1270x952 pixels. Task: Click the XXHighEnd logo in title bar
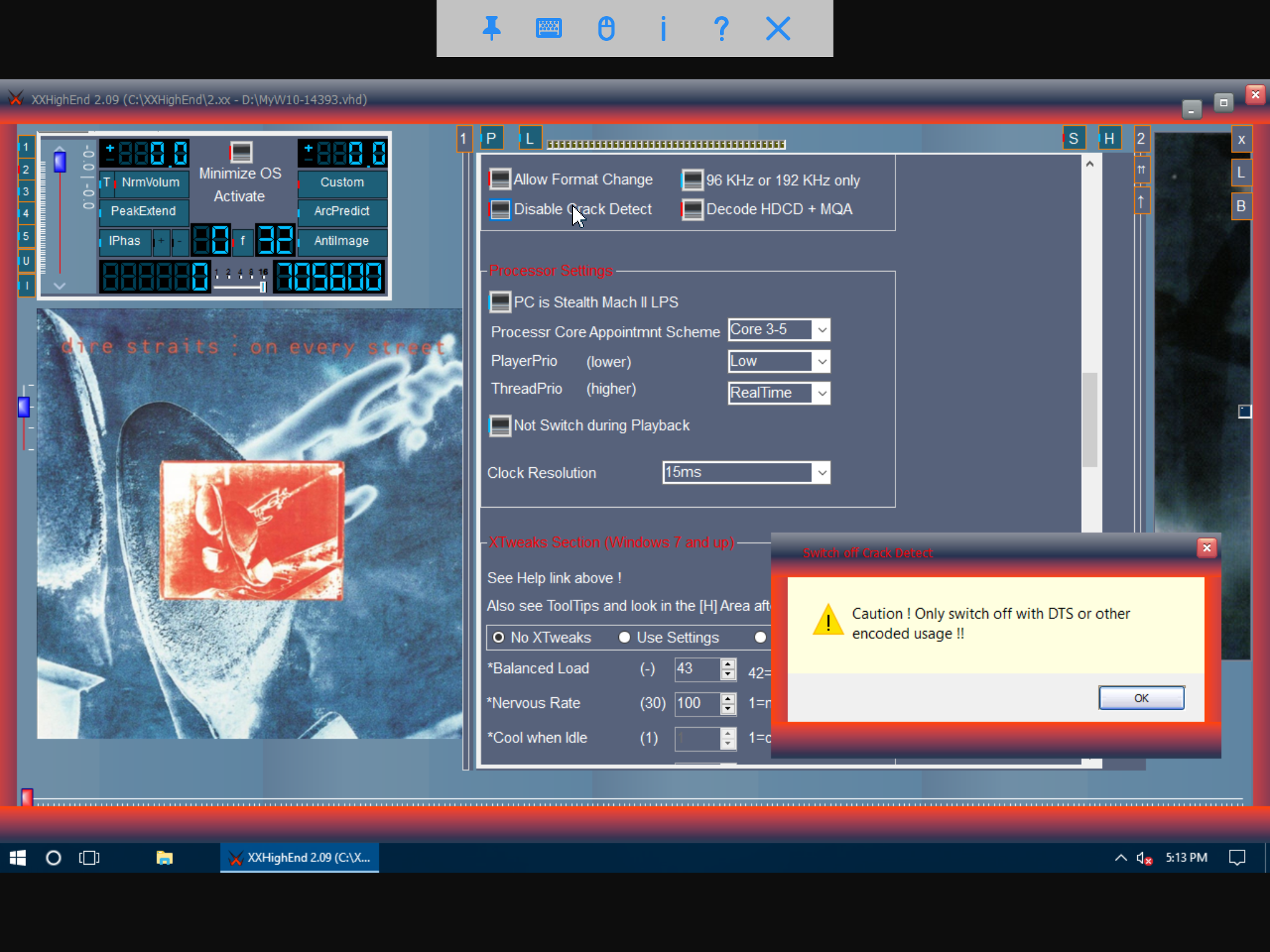point(16,99)
